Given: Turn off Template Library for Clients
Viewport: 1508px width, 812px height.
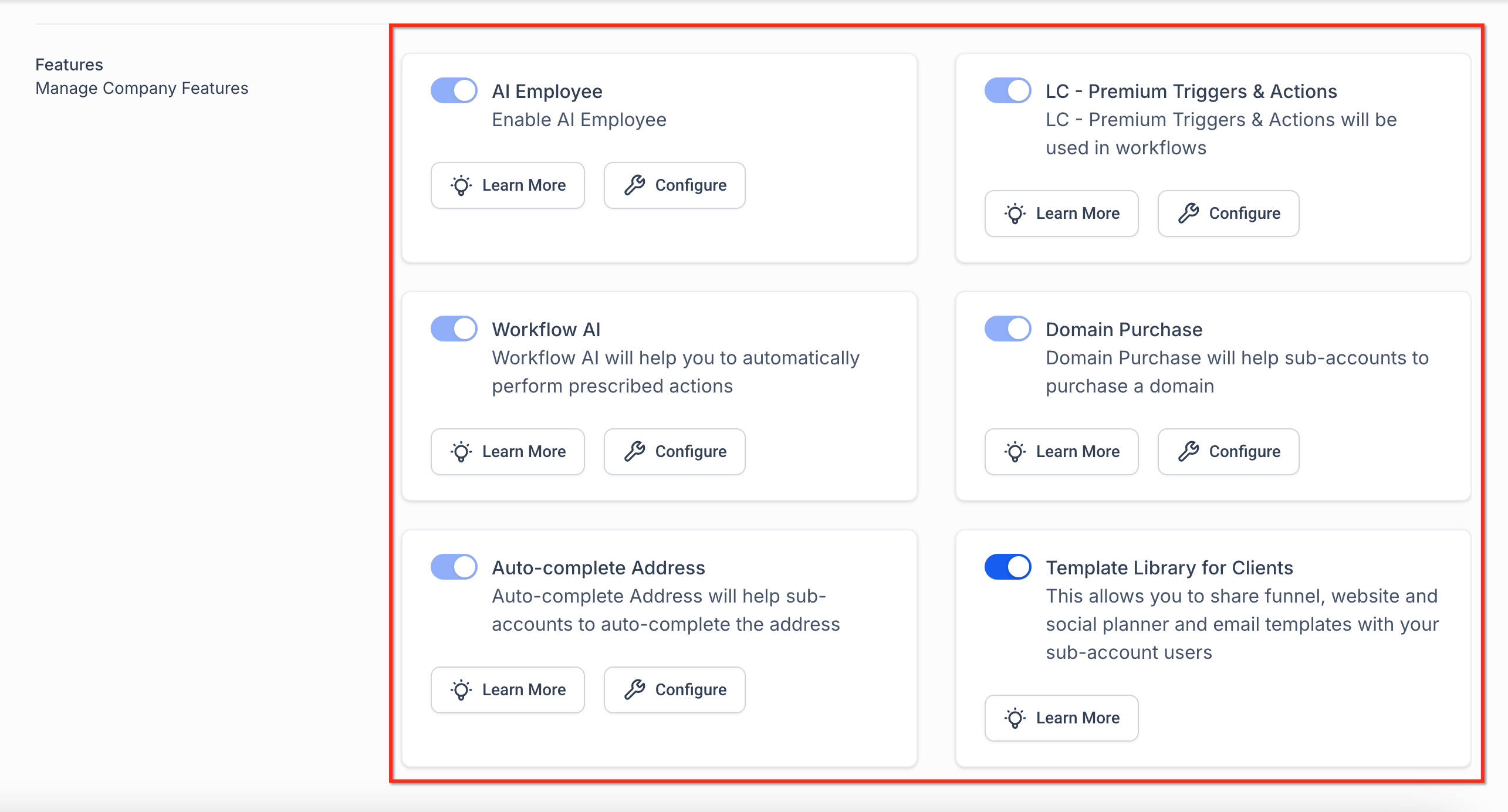Looking at the screenshot, I should [1008, 567].
